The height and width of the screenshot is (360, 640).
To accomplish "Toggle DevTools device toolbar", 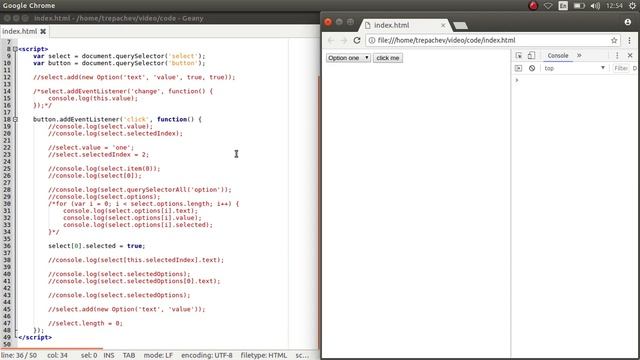I will [x=531, y=56].
